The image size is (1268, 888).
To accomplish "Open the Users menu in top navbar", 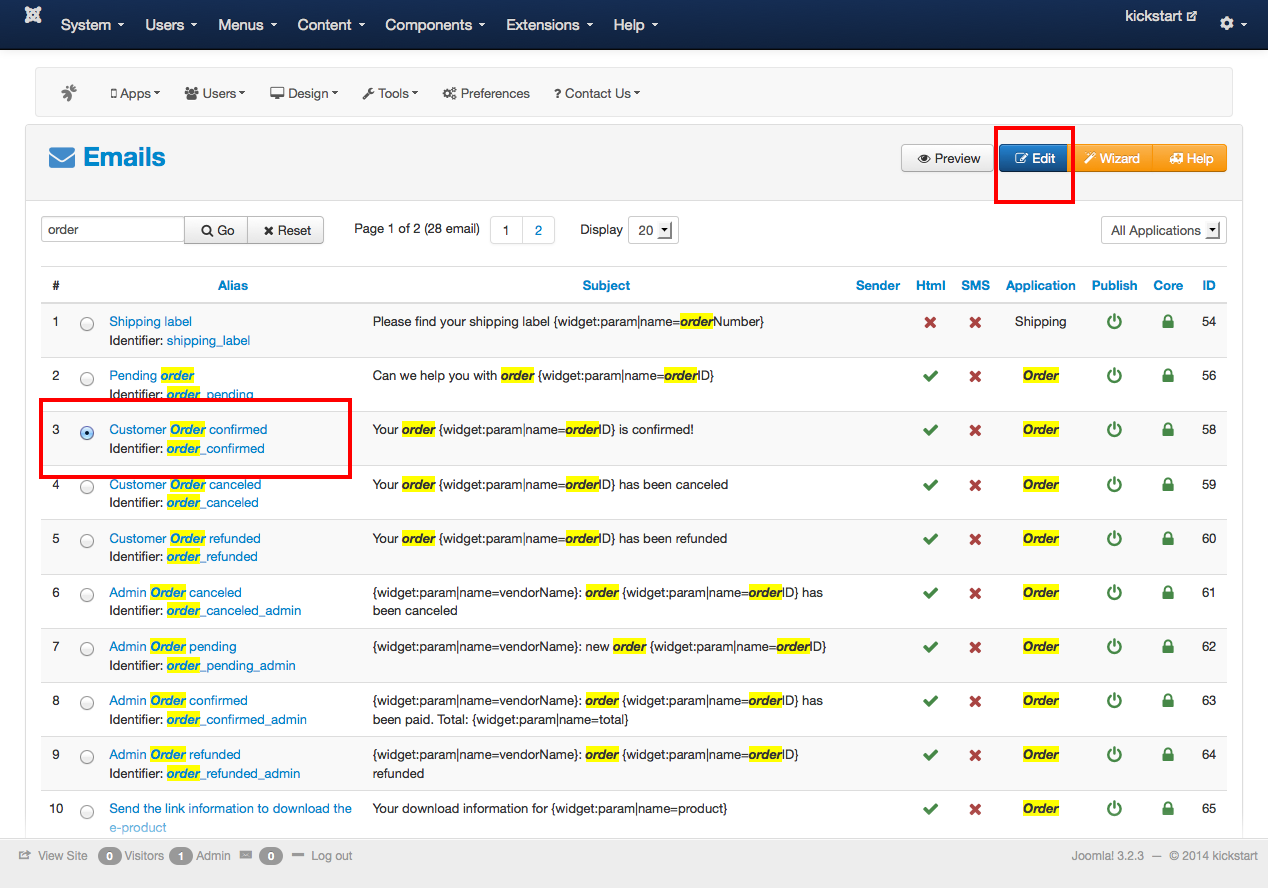I will click(x=171, y=25).
